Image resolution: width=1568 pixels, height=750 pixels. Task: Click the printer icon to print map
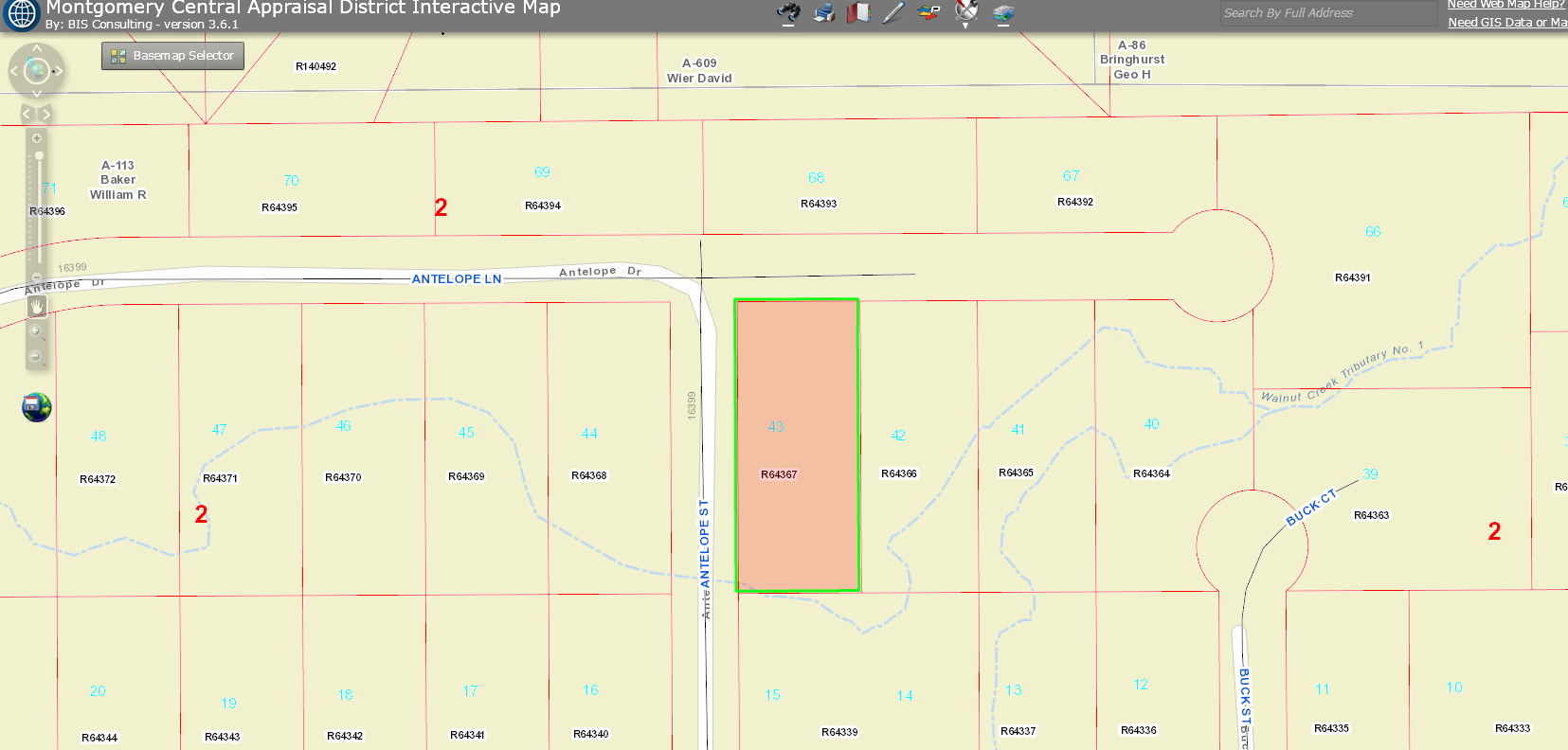[824, 12]
